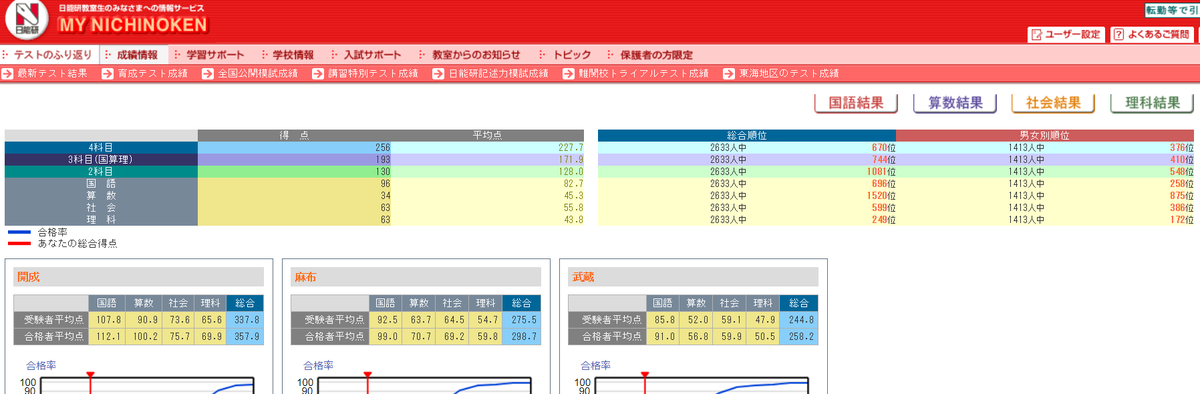Click the 4科目 row label
The image size is (1200, 394).
point(101,147)
